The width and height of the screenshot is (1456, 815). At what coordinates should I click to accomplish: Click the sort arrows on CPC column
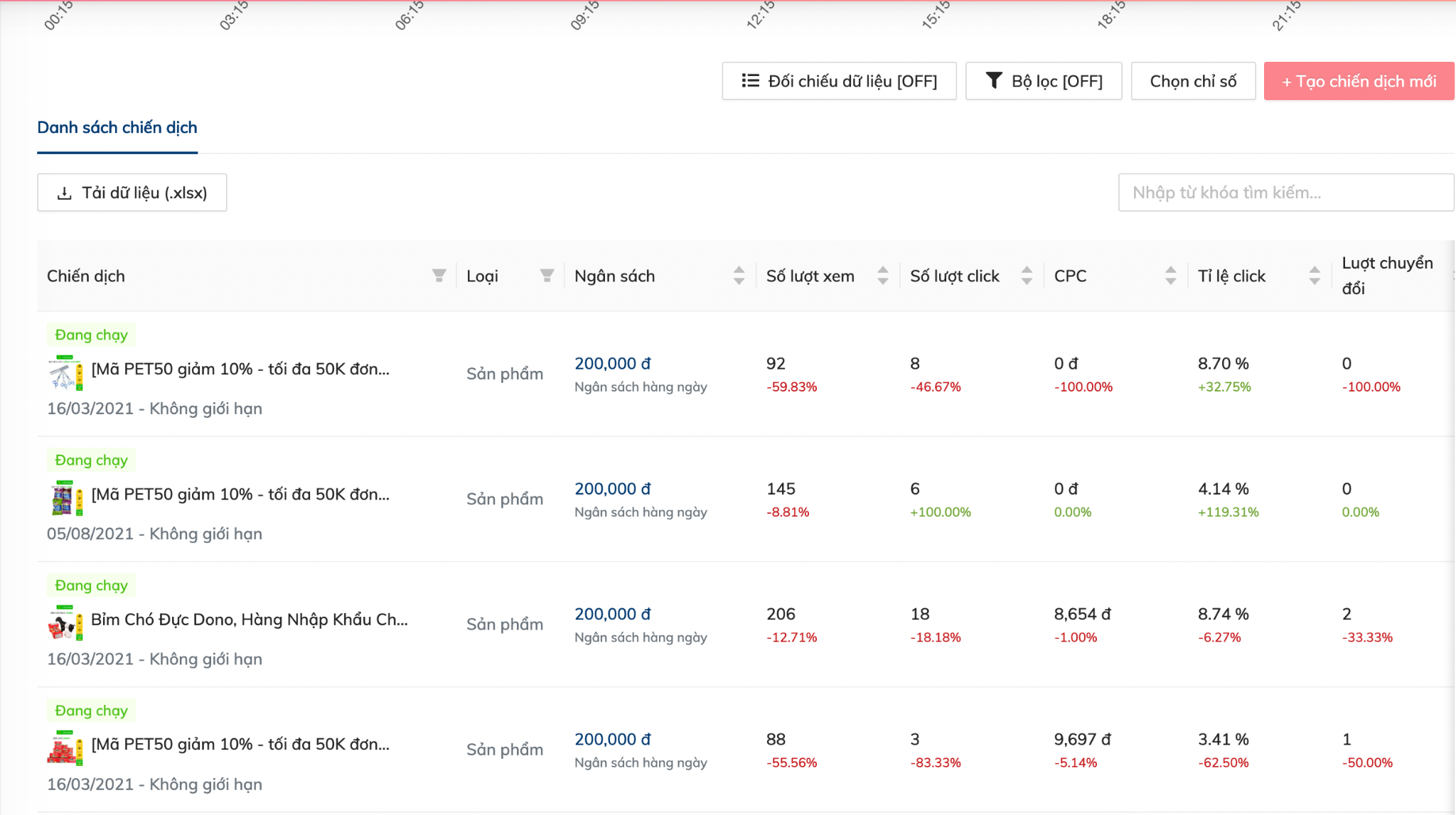pyautogui.click(x=1170, y=276)
